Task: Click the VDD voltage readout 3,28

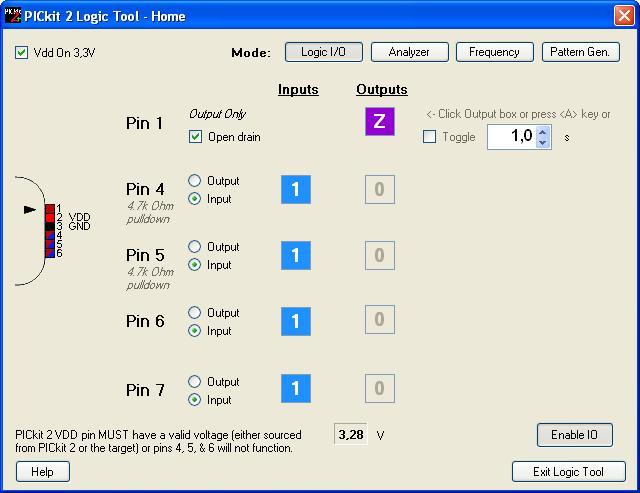Action: pyautogui.click(x=351, y=435)
